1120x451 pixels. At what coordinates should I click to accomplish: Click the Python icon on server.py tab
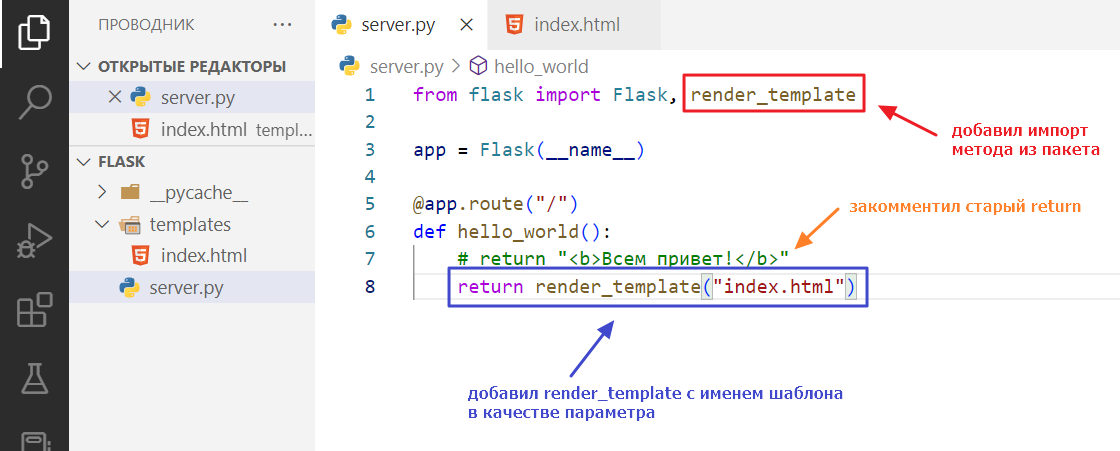pos(344,25)
